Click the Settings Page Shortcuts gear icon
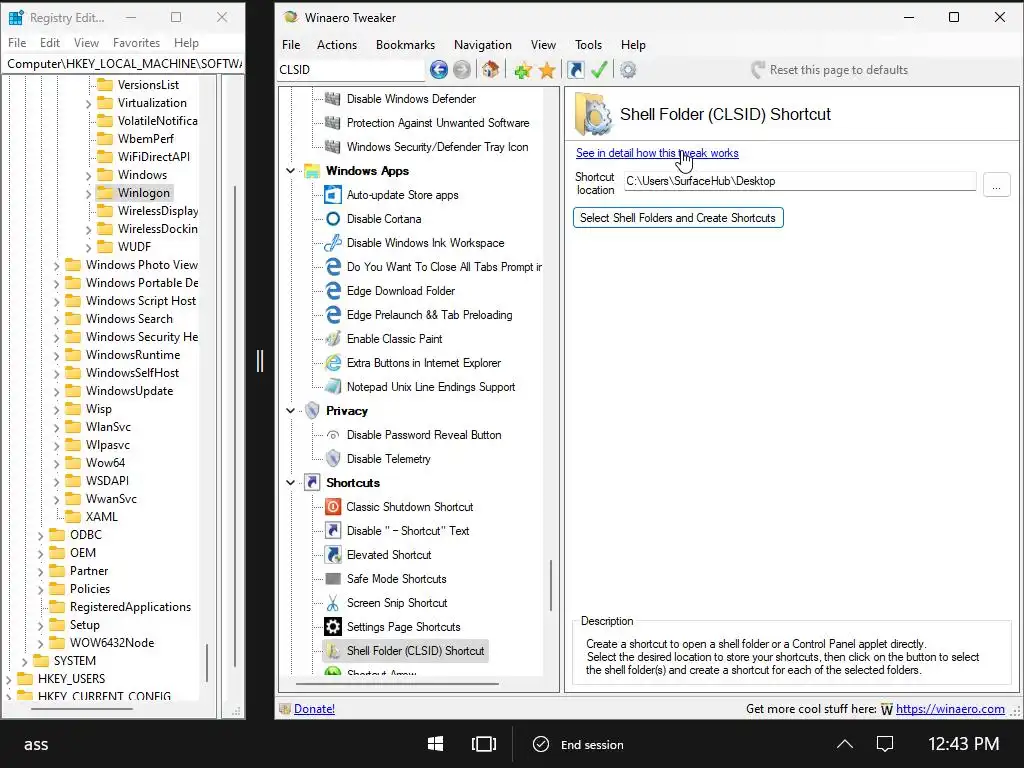The width and height of the screenshot is (1024, 768). (333, 627)
